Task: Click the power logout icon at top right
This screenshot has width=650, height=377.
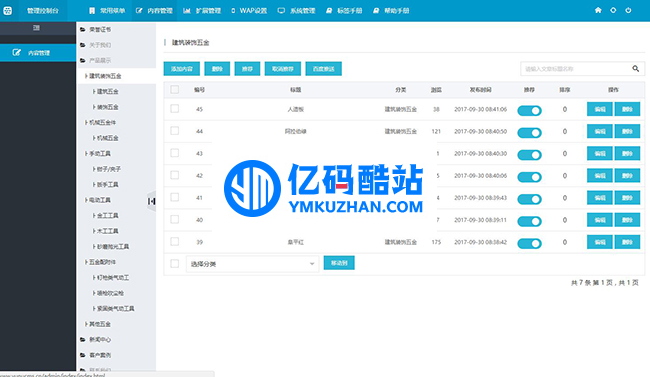Action: tap(628, 10)
